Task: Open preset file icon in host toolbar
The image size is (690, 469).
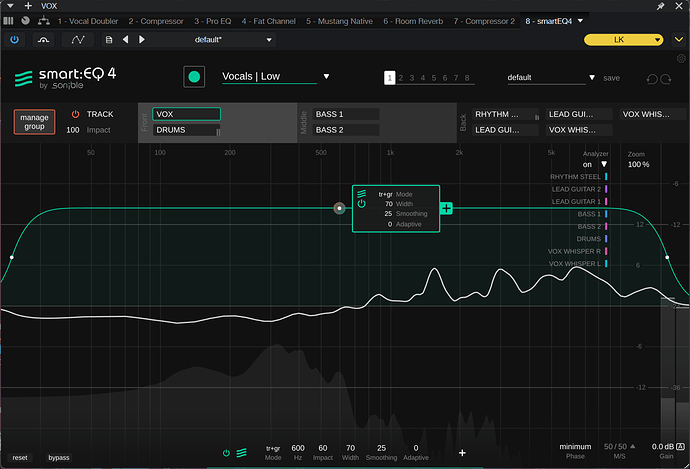Action: pyautogui.click(x=109, y=40)
